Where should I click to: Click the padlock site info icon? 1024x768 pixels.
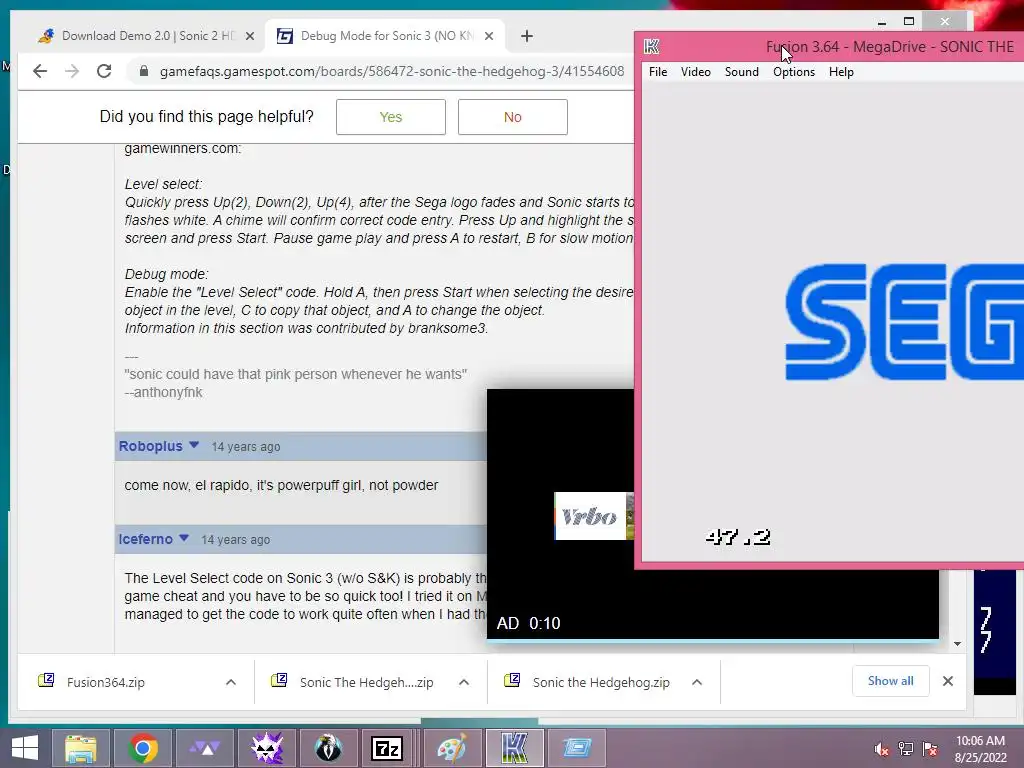tap(144, 71)
